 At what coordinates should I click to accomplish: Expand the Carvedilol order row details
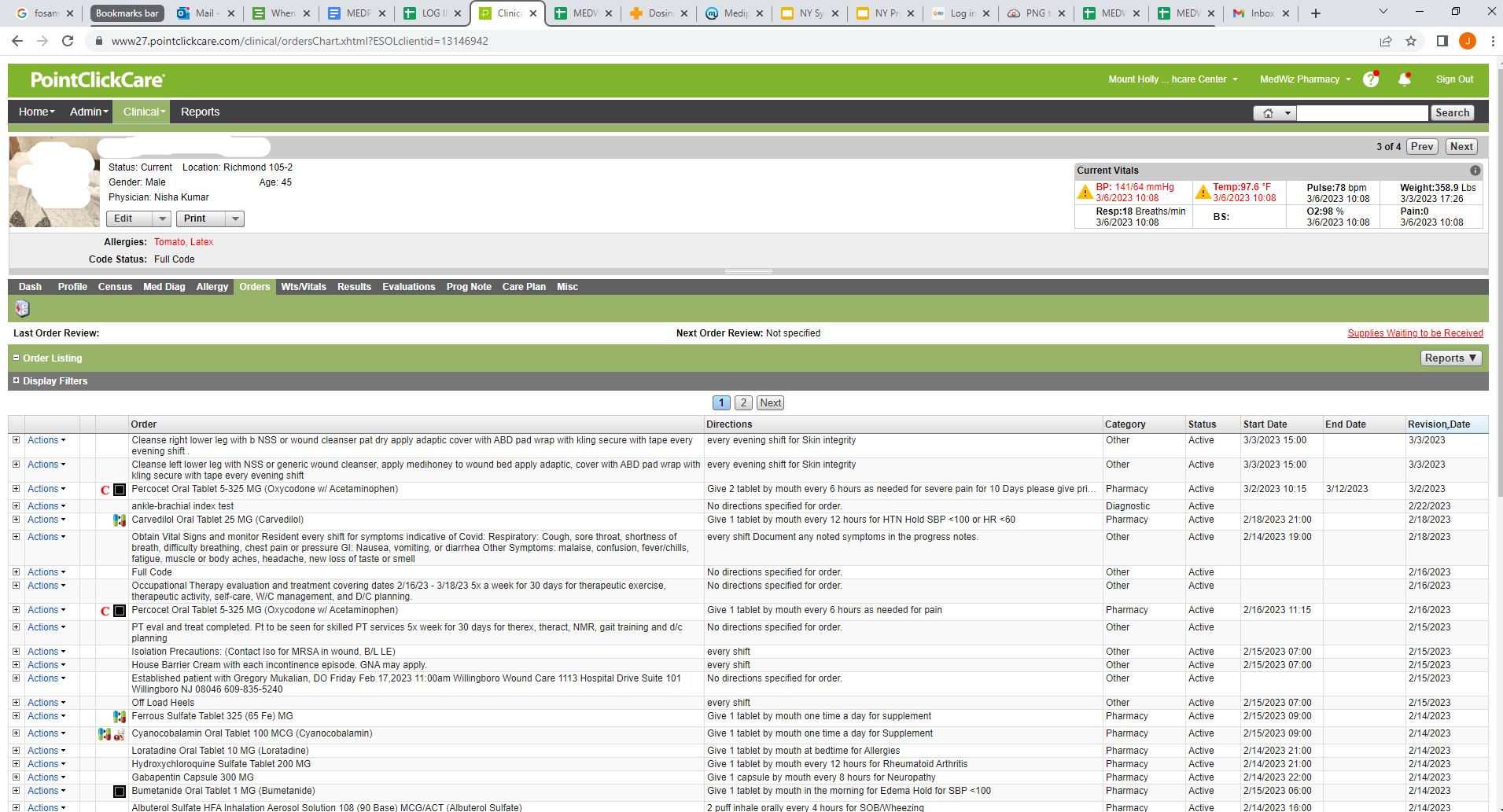point(16,520)
